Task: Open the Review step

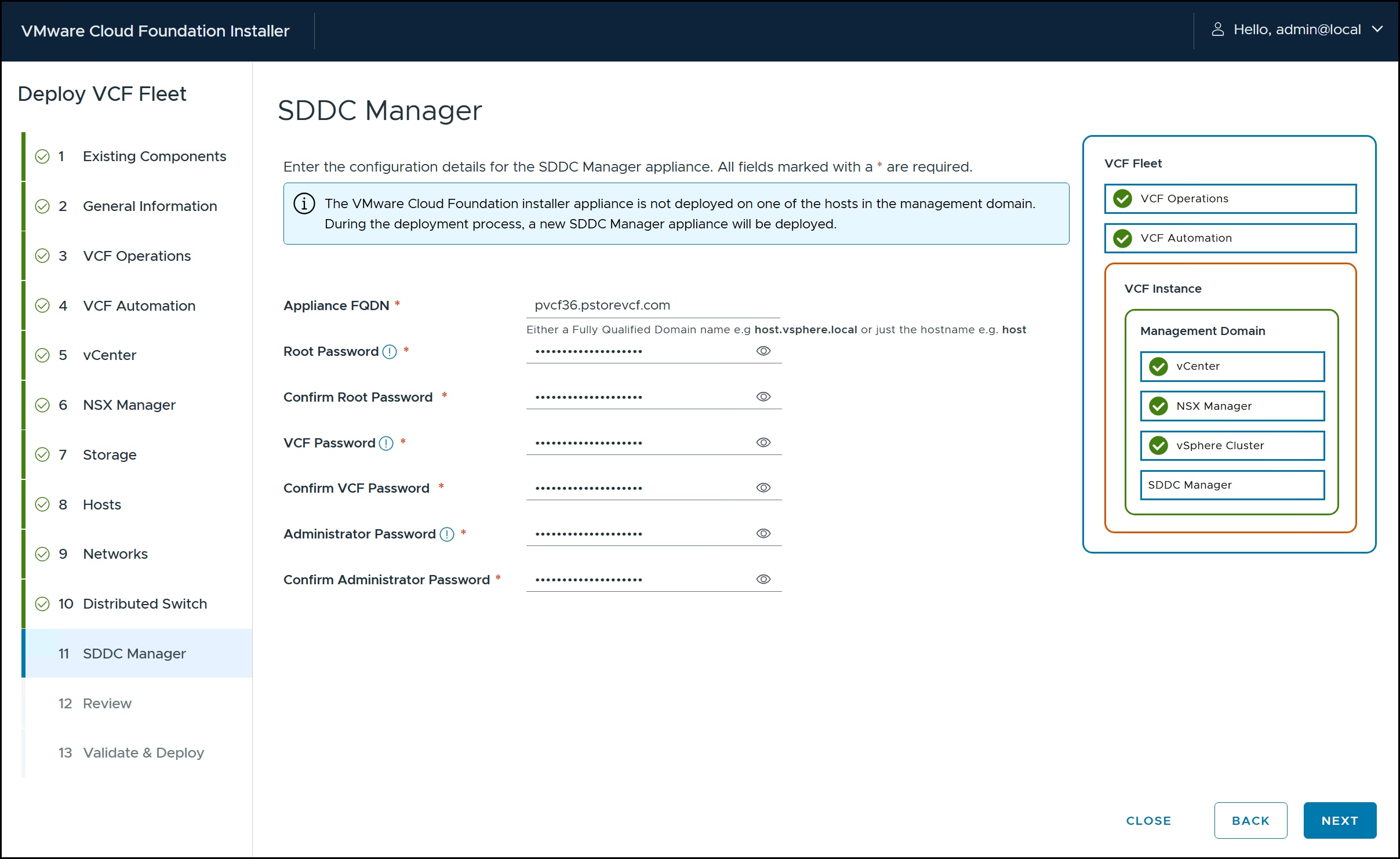Action: click(x=138, y=704)
